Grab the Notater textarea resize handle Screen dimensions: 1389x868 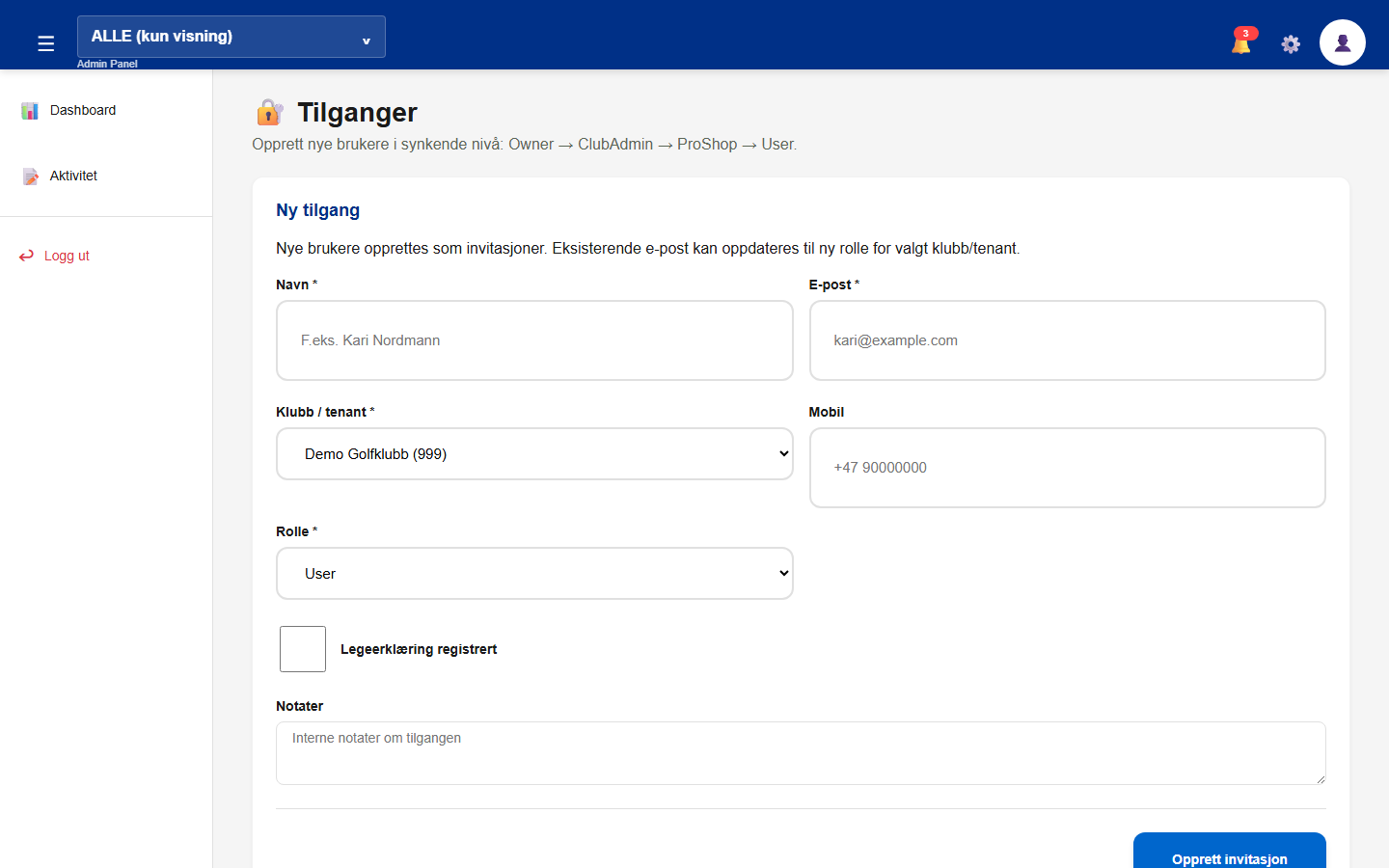(1320, 778)
